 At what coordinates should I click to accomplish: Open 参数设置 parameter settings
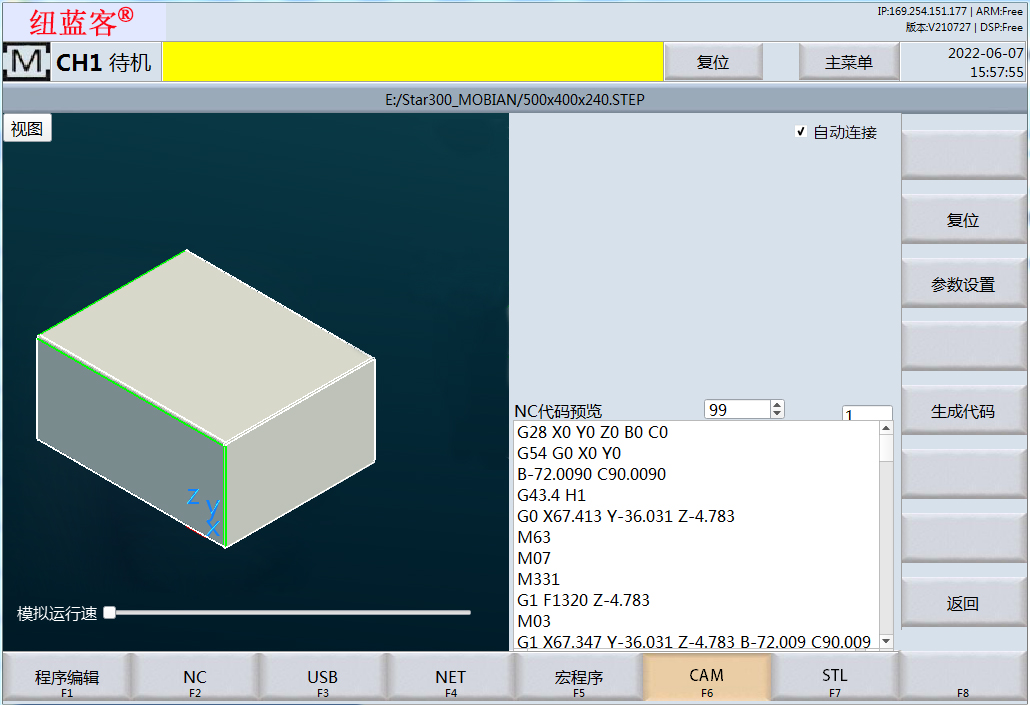962,284
